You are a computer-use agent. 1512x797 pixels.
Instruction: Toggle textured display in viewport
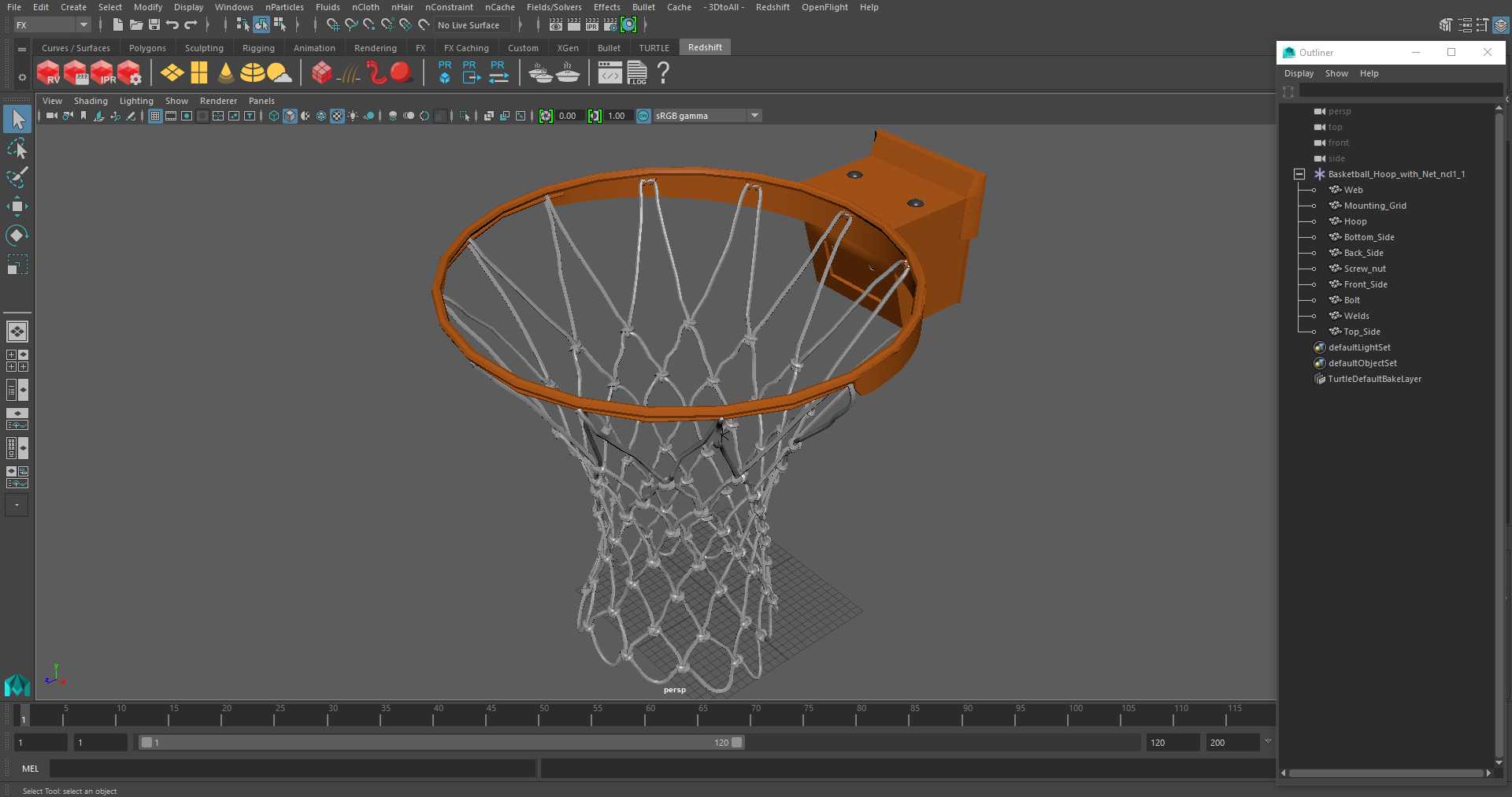(x=337, y=116)
